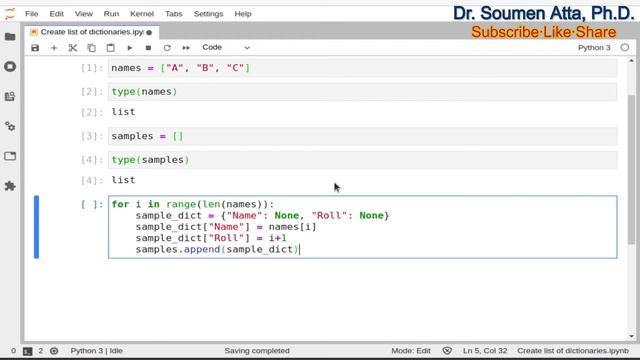640x360 pixels.
Task: Click the notebook filename in status bar
Action: [573, 351]
